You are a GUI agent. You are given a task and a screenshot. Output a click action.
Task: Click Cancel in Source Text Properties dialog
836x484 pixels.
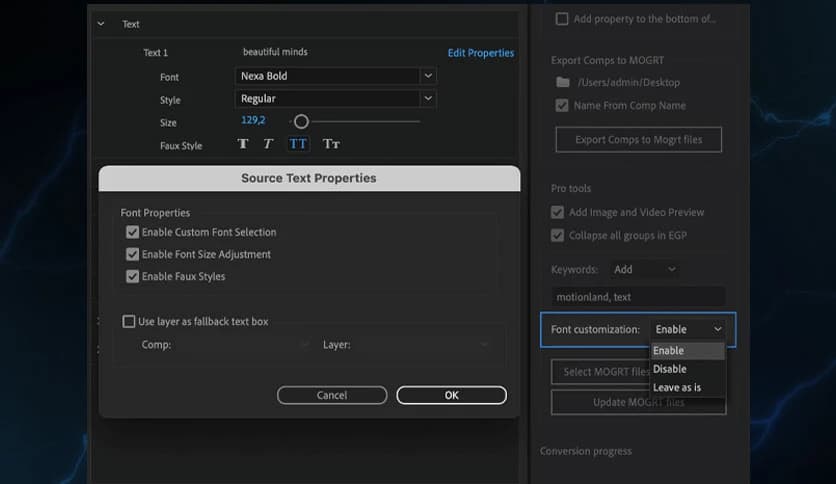click(332, 395)
